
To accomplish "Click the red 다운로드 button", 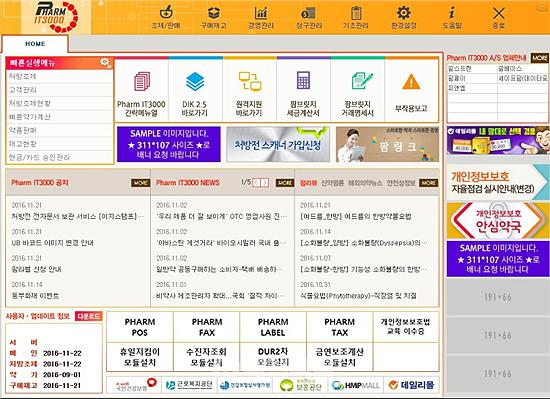I will [89, 316].
